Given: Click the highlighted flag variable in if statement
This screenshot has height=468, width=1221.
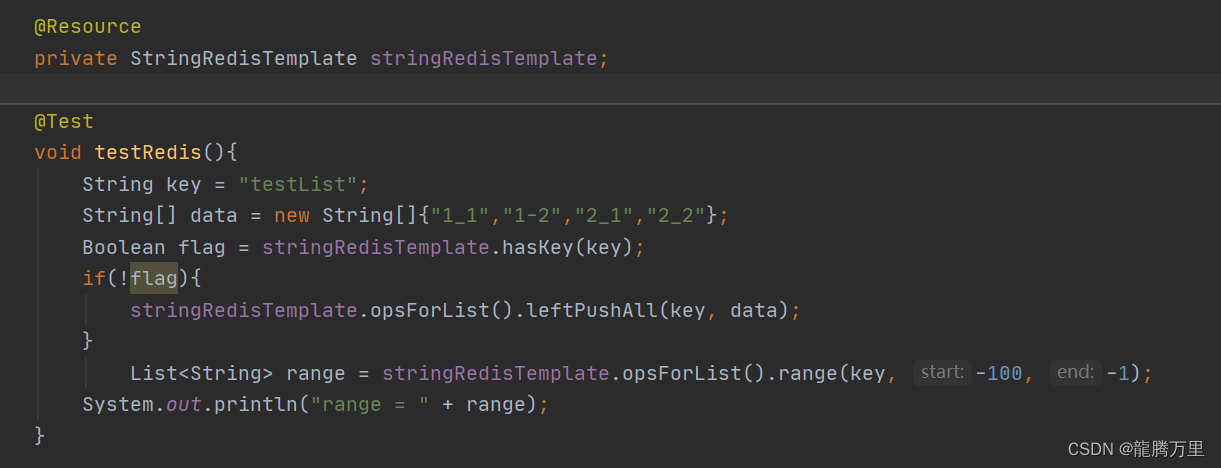Looking at the screenshot, I should tap(154, 278).
